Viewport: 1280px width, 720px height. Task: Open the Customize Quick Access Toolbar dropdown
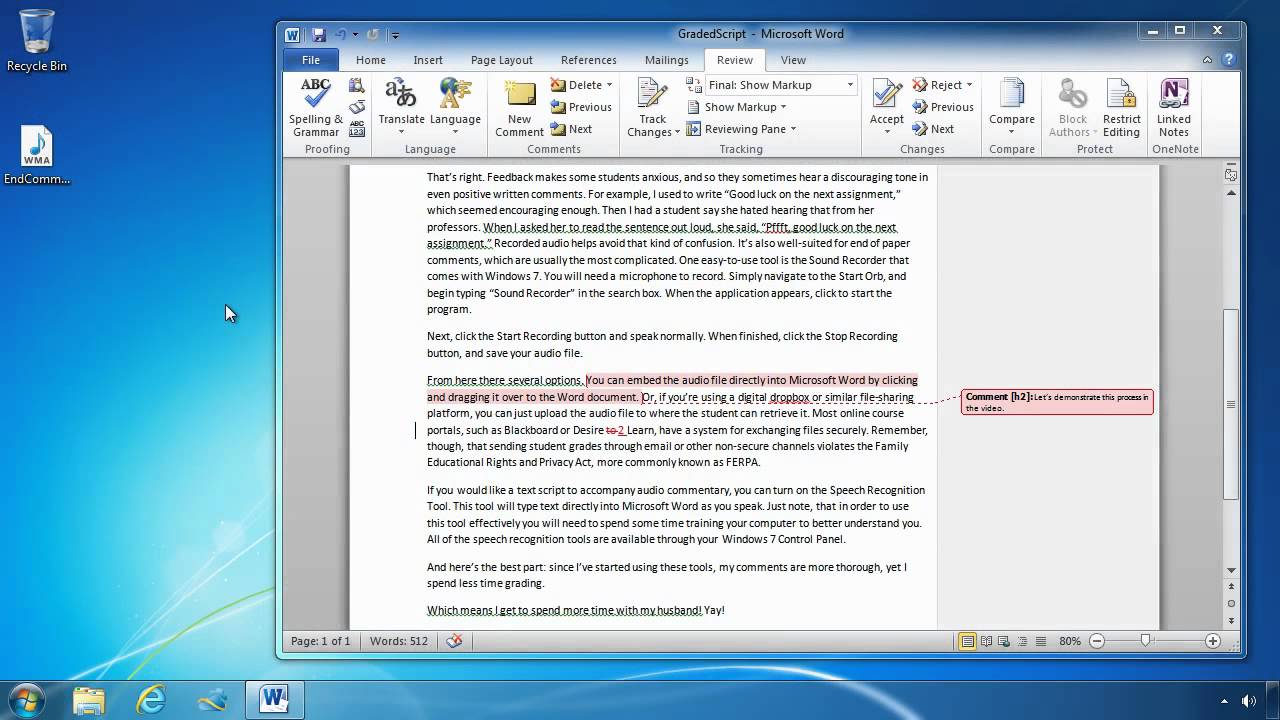coord(395,35)
